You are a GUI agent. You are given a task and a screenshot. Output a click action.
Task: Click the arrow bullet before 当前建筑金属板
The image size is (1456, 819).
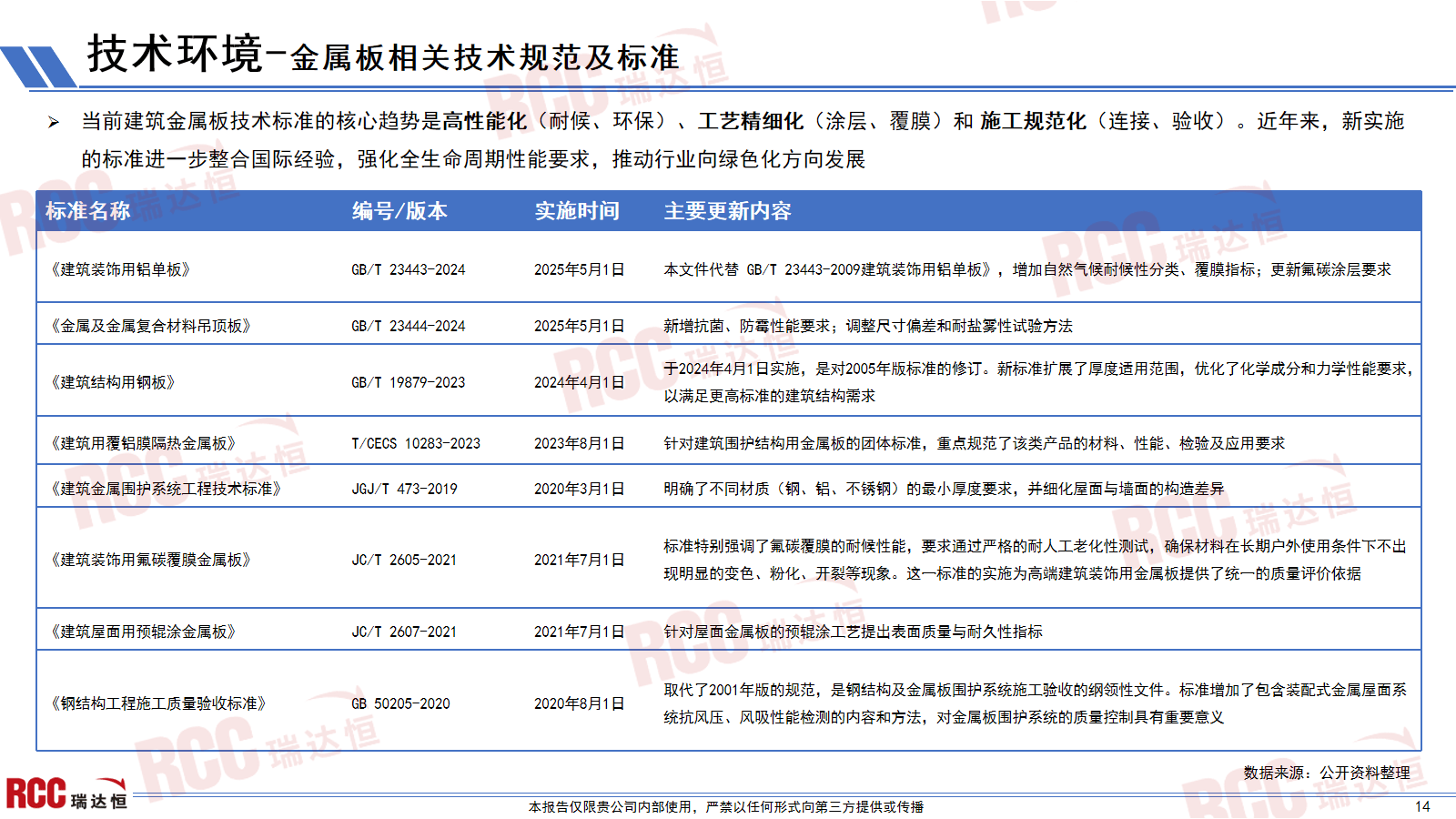pyautogui.click(x=54, y=122)
